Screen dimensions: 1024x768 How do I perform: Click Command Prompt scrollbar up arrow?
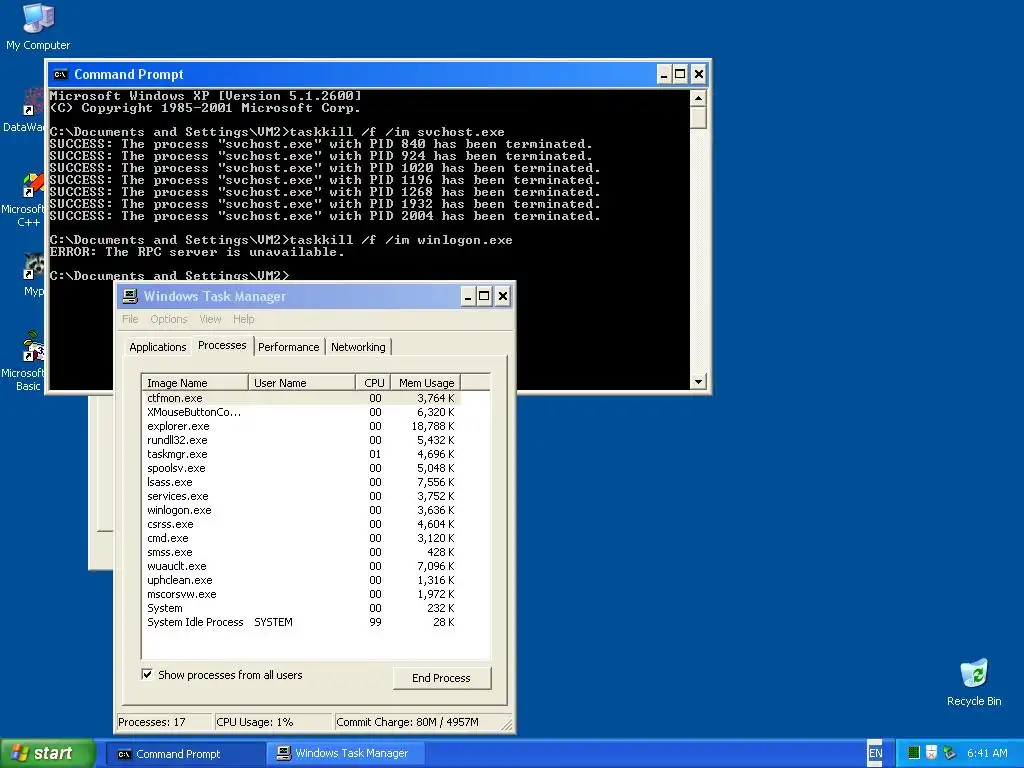(x=698, y=99)
